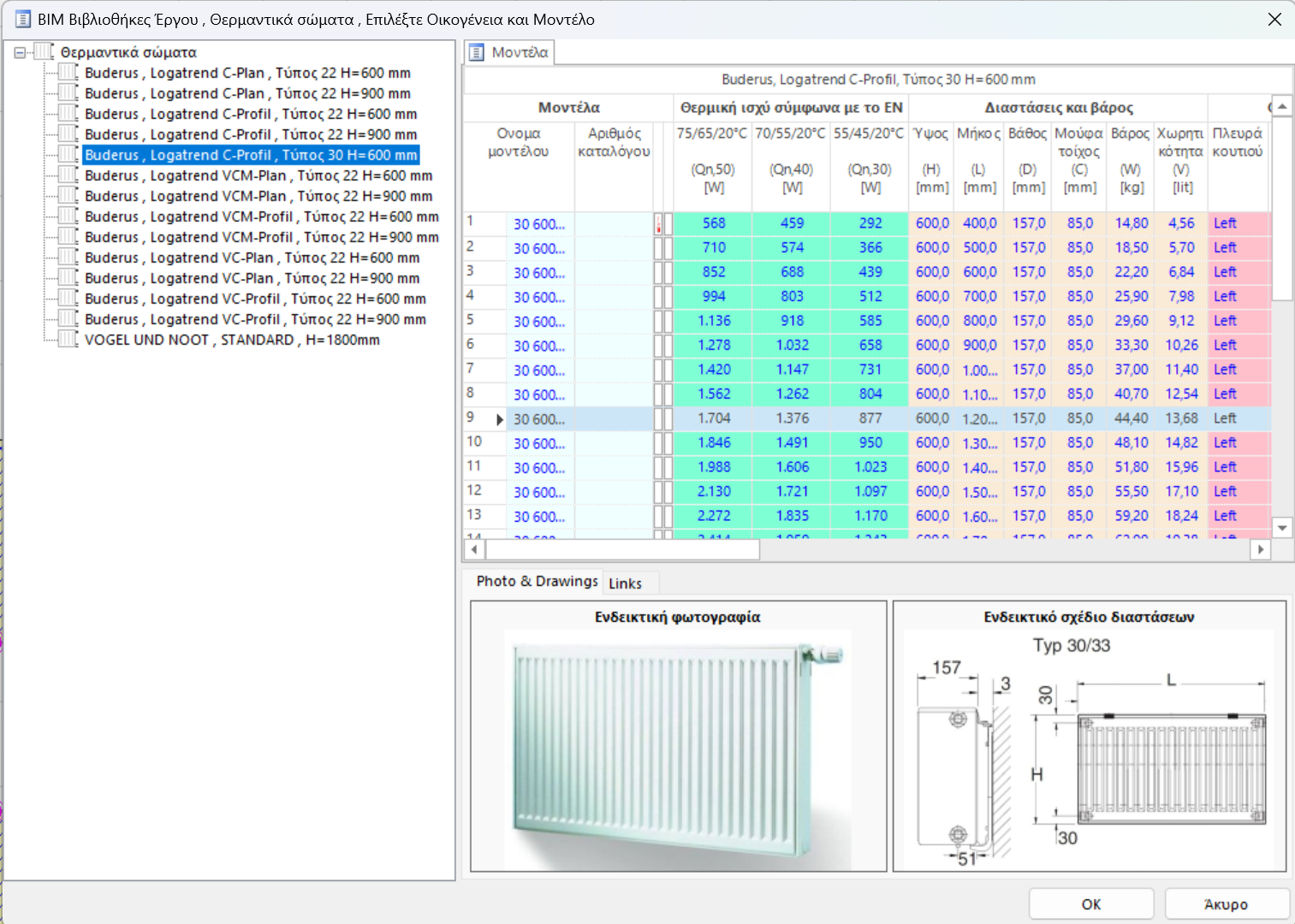
Task: Click radiator icon beside C-Plan Τύπος 22 H=600
Action: (68, 73)
